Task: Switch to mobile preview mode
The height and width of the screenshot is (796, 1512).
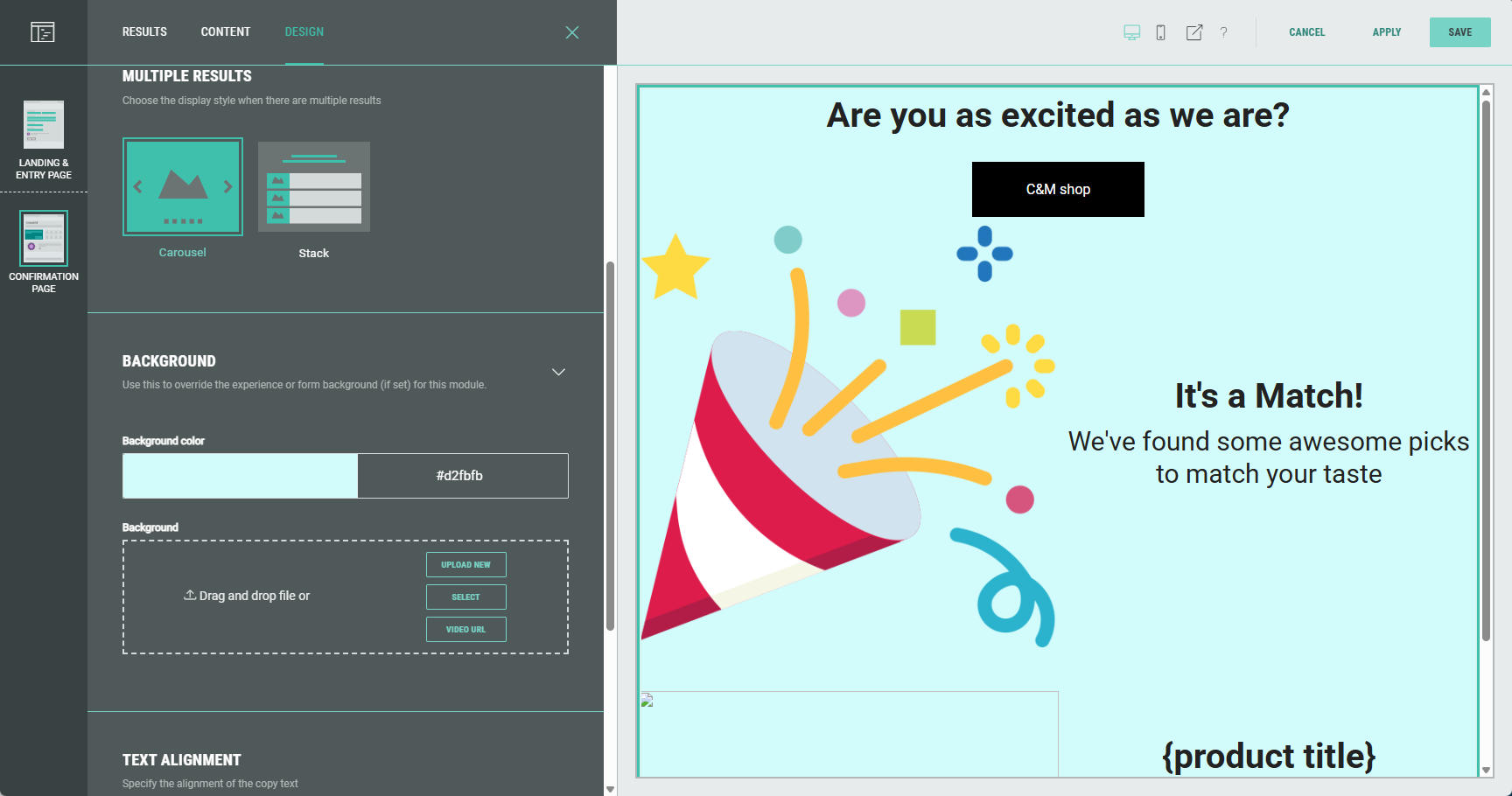Action: pos(1160,32)
